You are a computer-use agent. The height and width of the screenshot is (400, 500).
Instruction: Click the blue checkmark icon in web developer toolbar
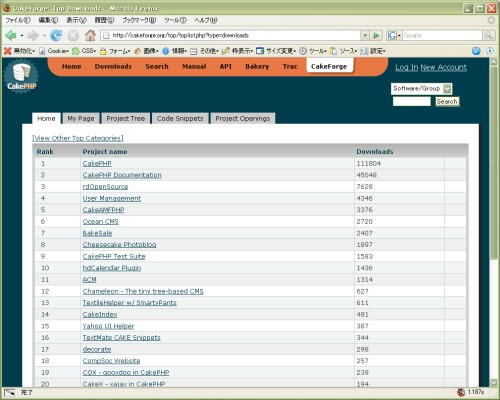click(x=476, y=51)
